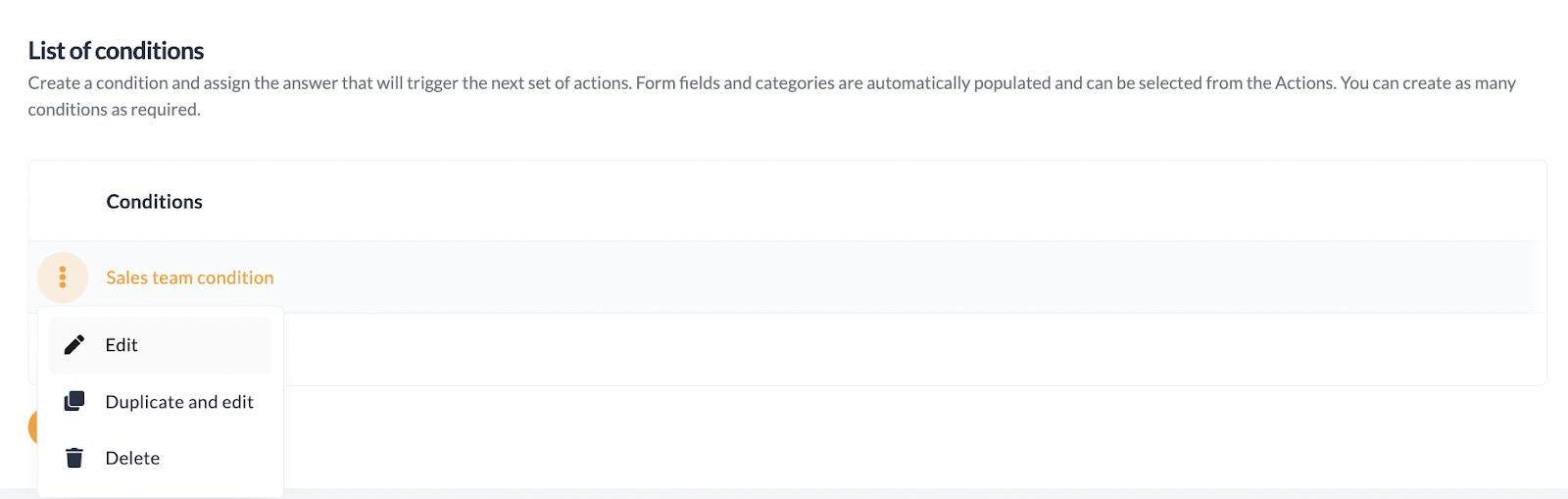Viewport: 1568px width, 499px height.
Task: Open the Sales team condition link
Action: (190, 277)
